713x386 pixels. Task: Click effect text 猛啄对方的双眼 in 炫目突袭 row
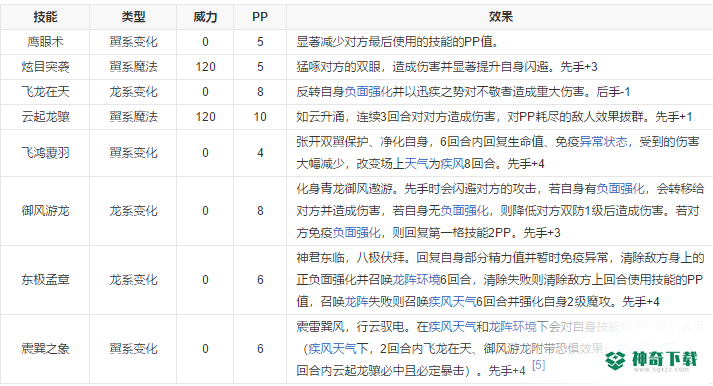tap(338, 67)
